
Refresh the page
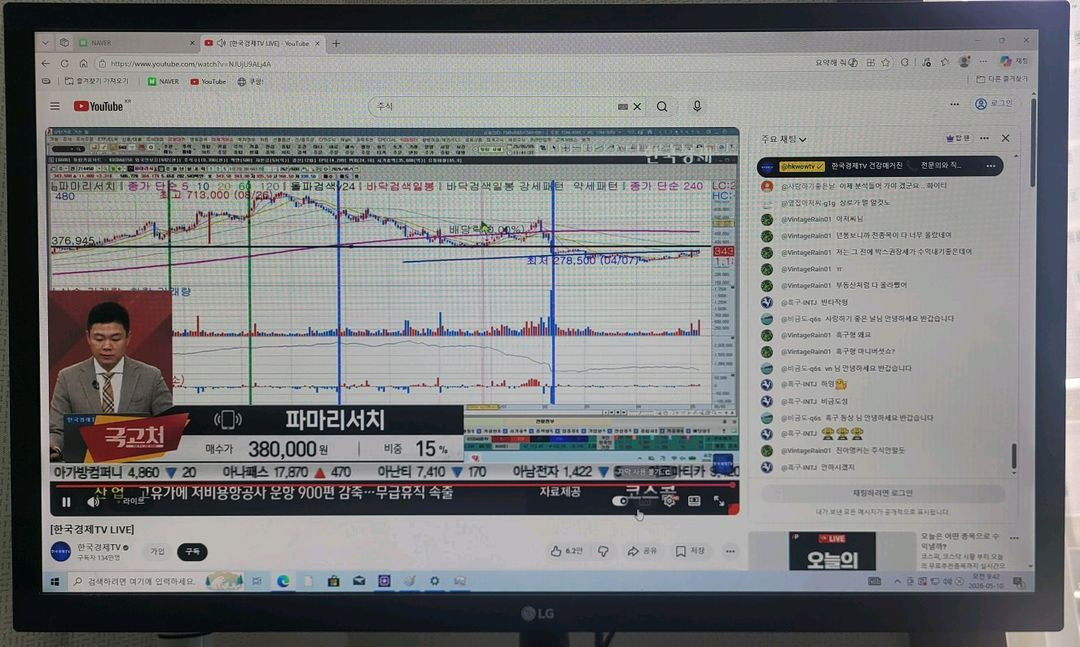65,63
